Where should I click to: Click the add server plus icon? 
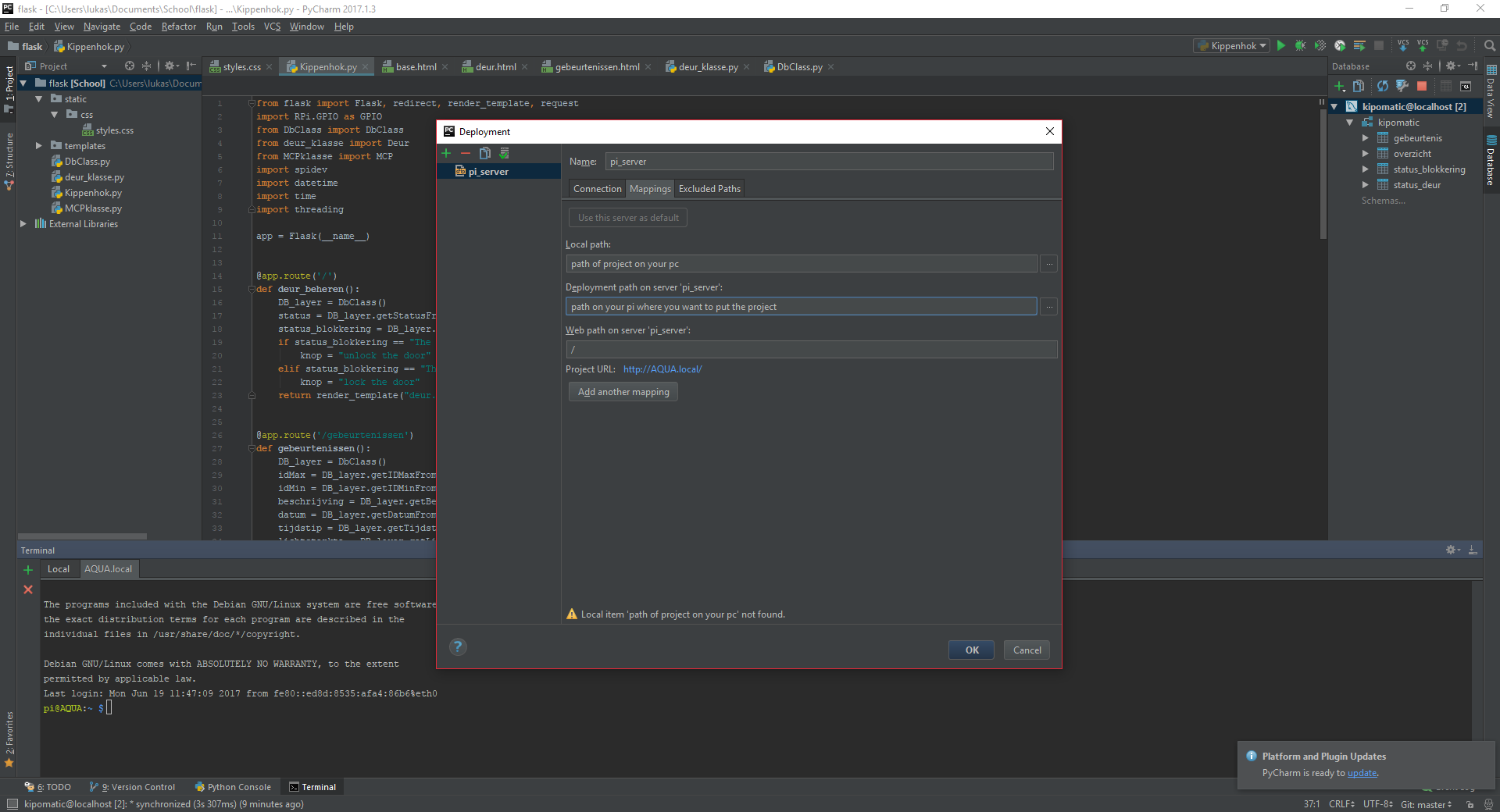[x=446, y=154]
